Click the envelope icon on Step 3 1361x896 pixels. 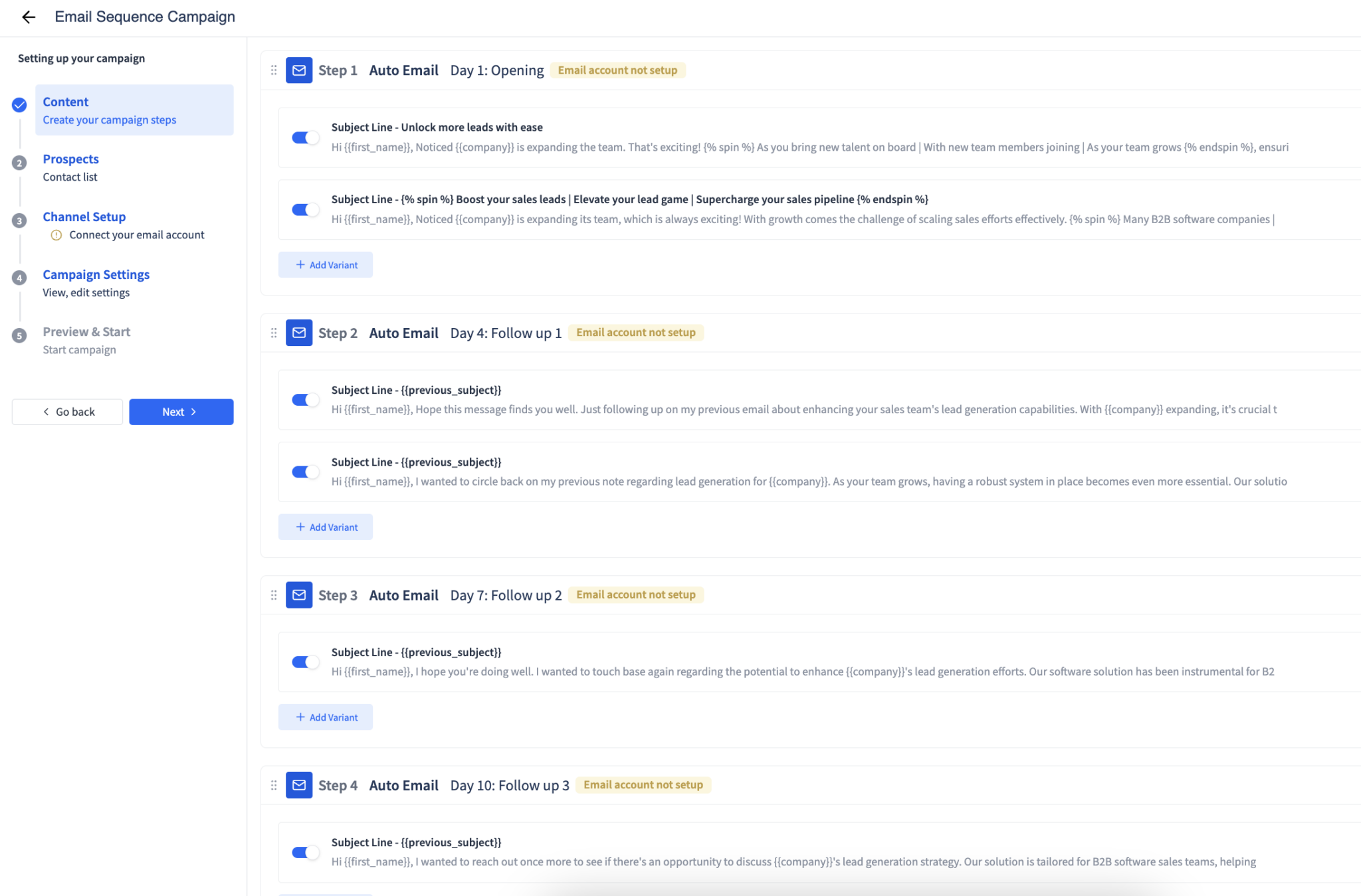pos(299,594)
